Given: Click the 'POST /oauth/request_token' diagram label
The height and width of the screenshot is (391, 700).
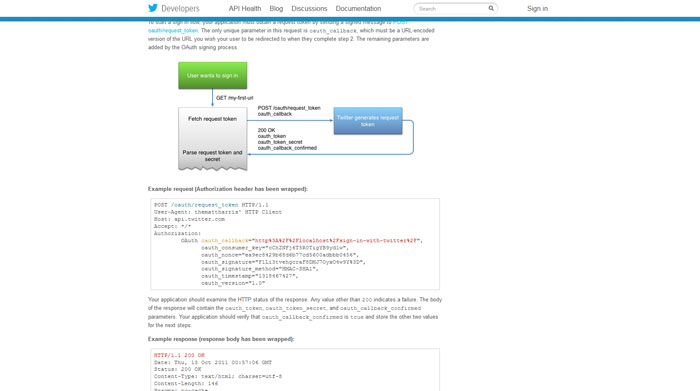Looking at the screenshot, I should tap(289, 108).
